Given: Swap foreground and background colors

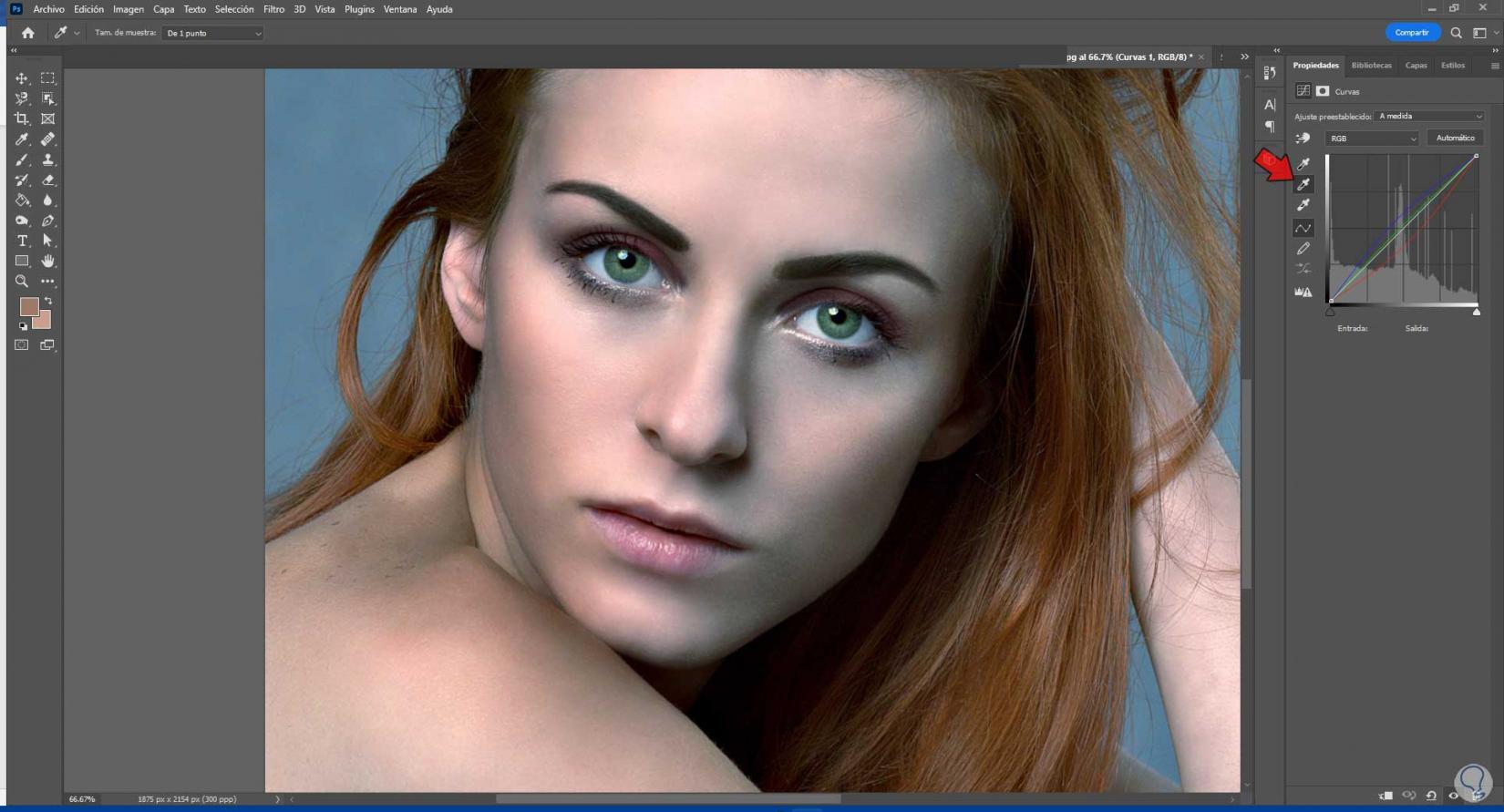Looking at the screenshot, I should click(x=48, y=301).
